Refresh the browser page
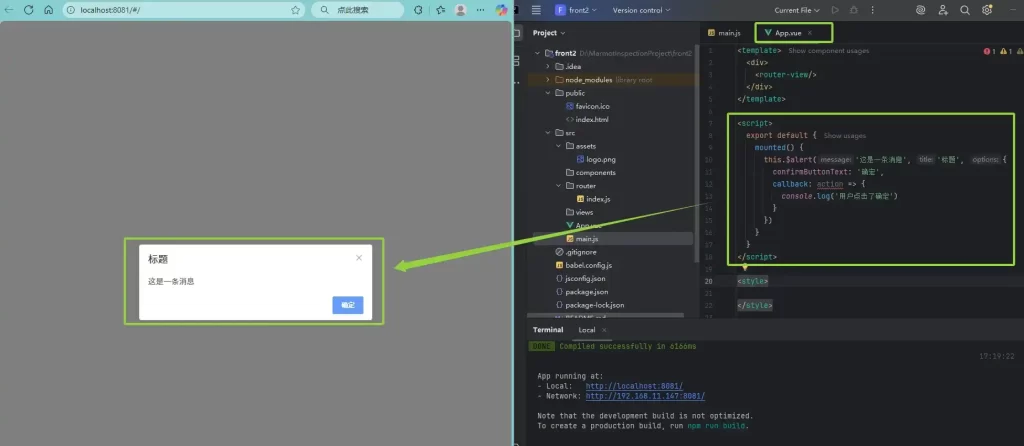This screenshot has height=446, width=1024. point(28,10)
